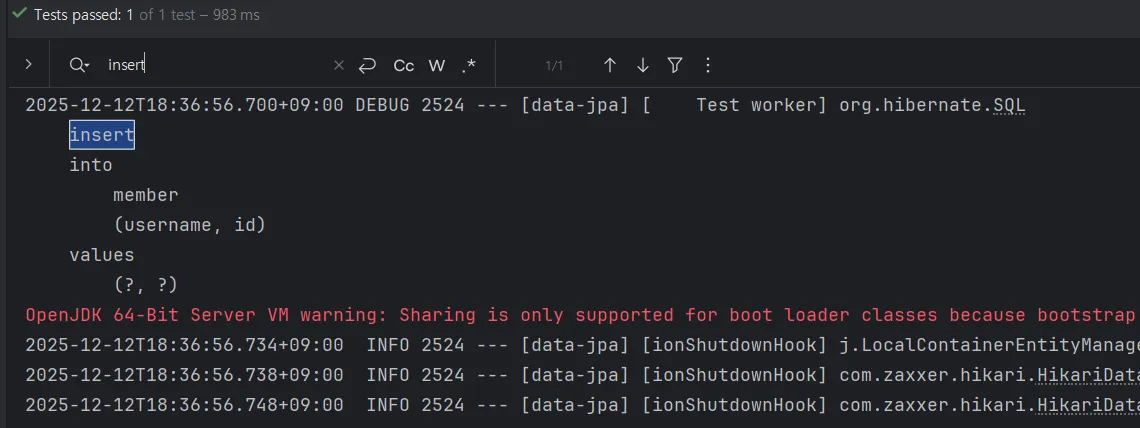Viewport: 1140px width, 428px height.
Task: Click the 18:36:56.748 INFO log line
Action: pyautogui.click(x=580, y=405)
